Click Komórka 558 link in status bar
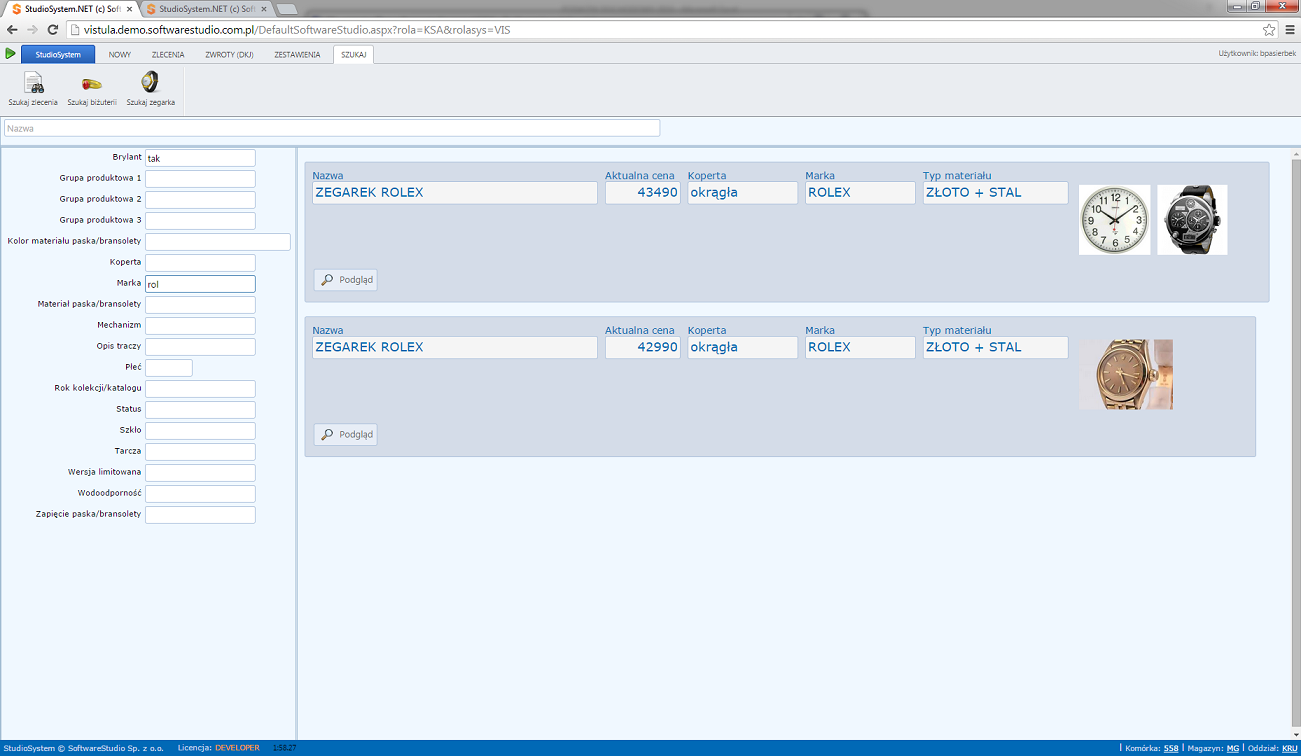The image size is (1301, 756). (x=1171, y=748)
